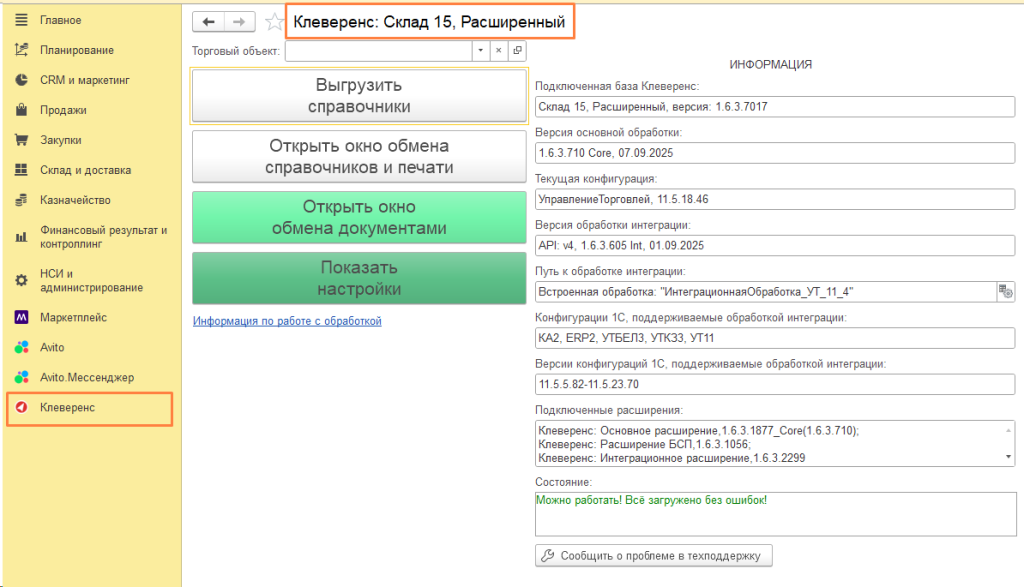
Task: Click the НСИ и администрирование gear icon
Action: (21, 280)
